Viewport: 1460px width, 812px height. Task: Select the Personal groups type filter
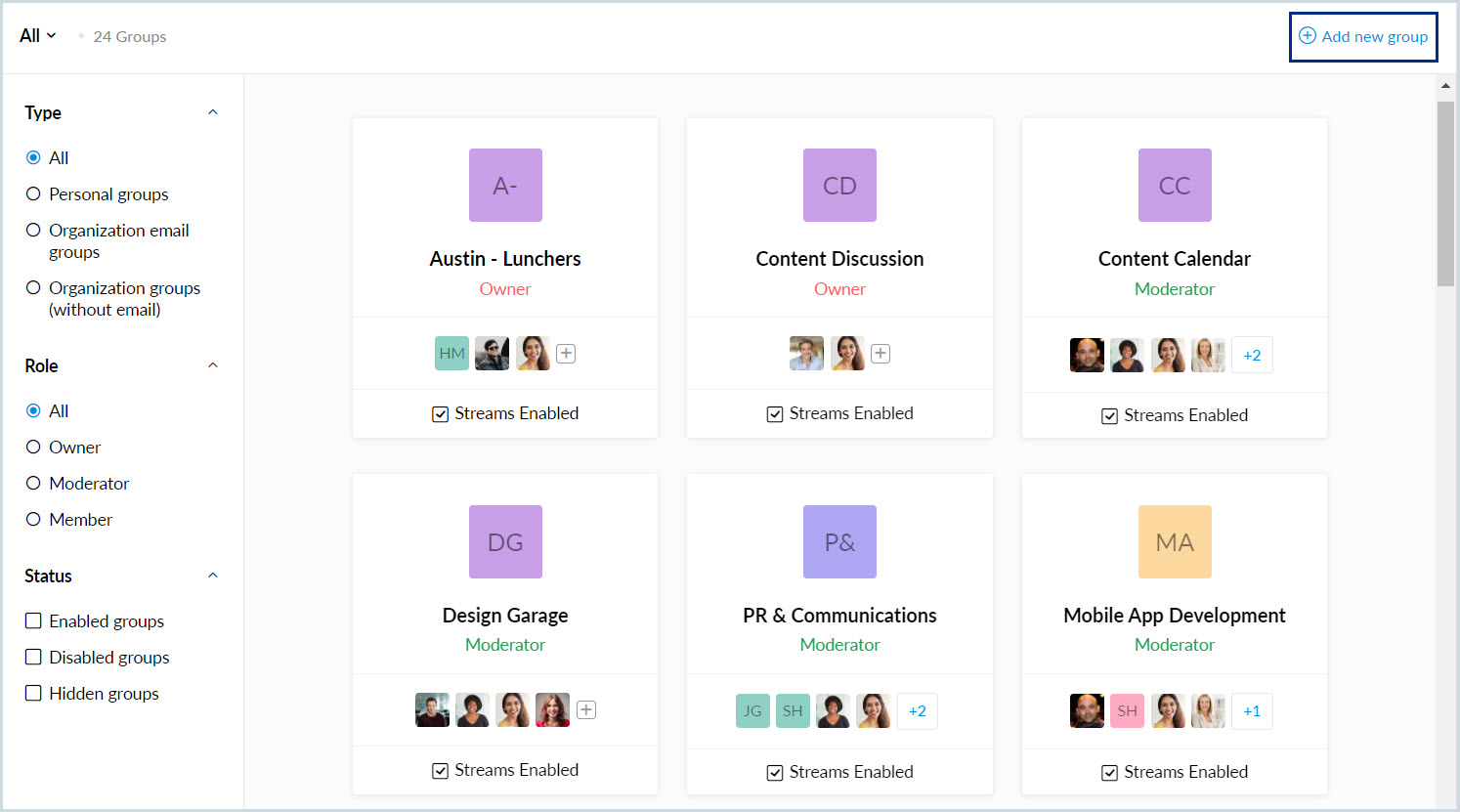[x=33, y=194]
